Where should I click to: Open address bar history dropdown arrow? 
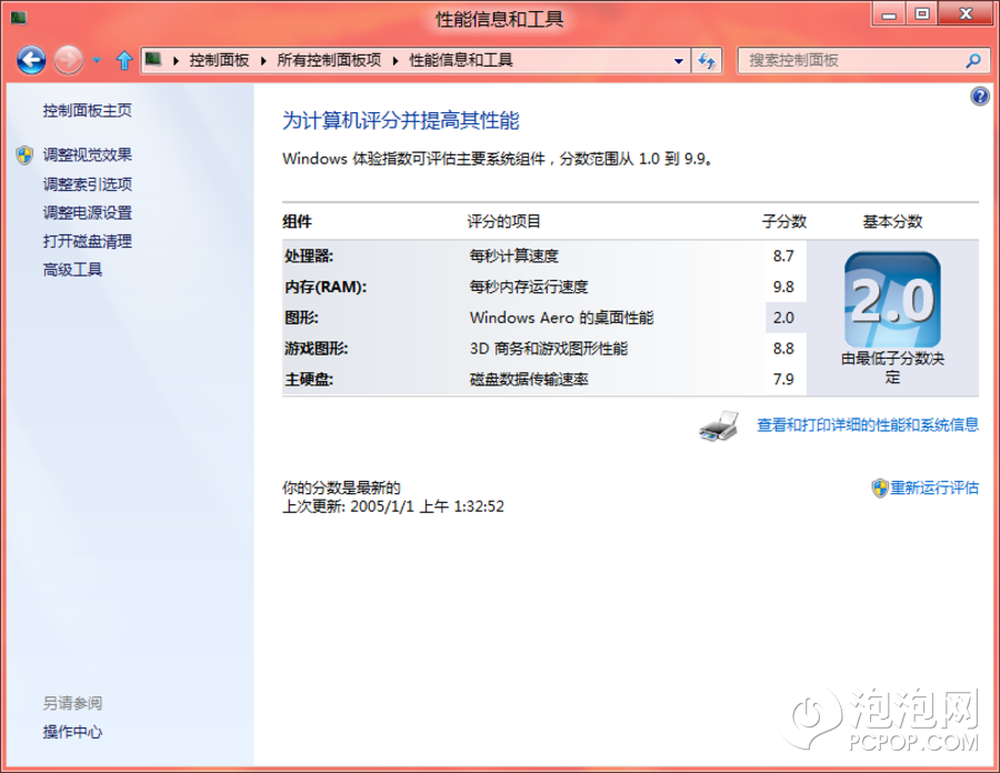(679, 61)
